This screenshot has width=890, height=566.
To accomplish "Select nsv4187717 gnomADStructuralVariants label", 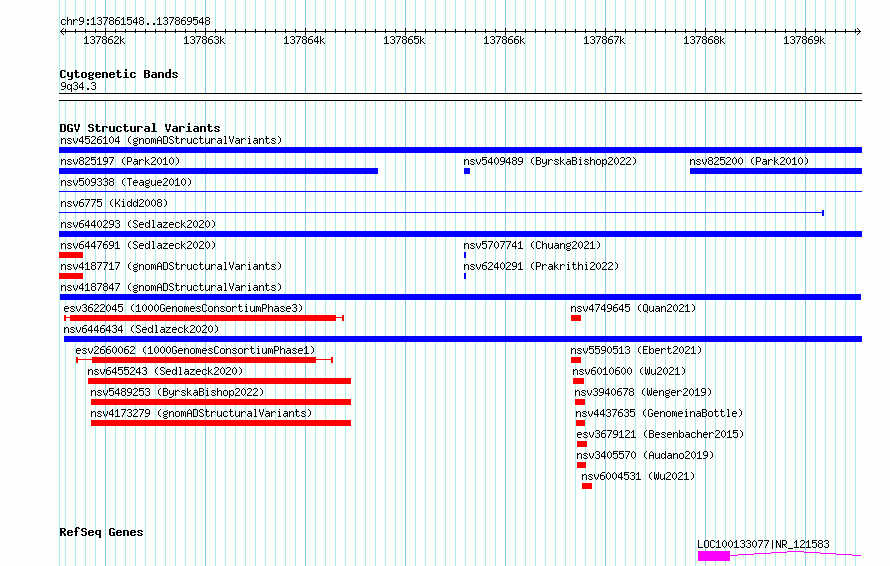I will (x=171, y=266).
